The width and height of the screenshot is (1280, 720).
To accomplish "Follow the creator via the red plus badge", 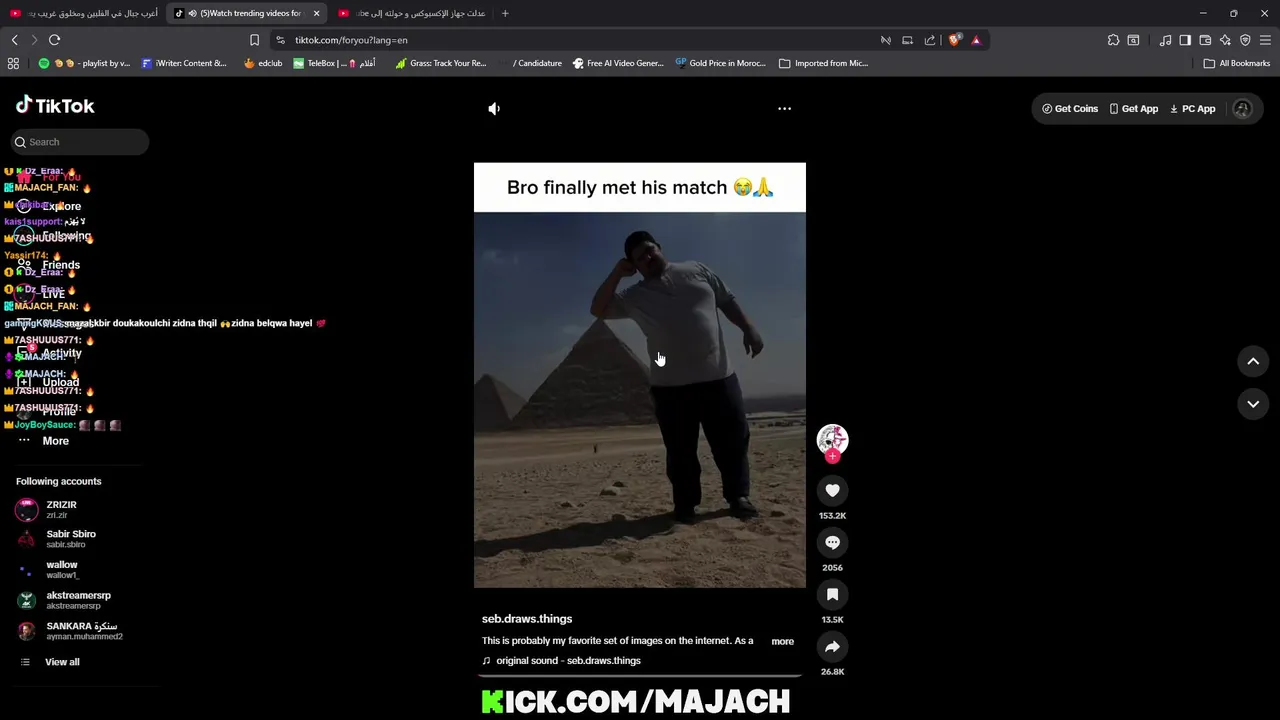I will click(832, 457).
